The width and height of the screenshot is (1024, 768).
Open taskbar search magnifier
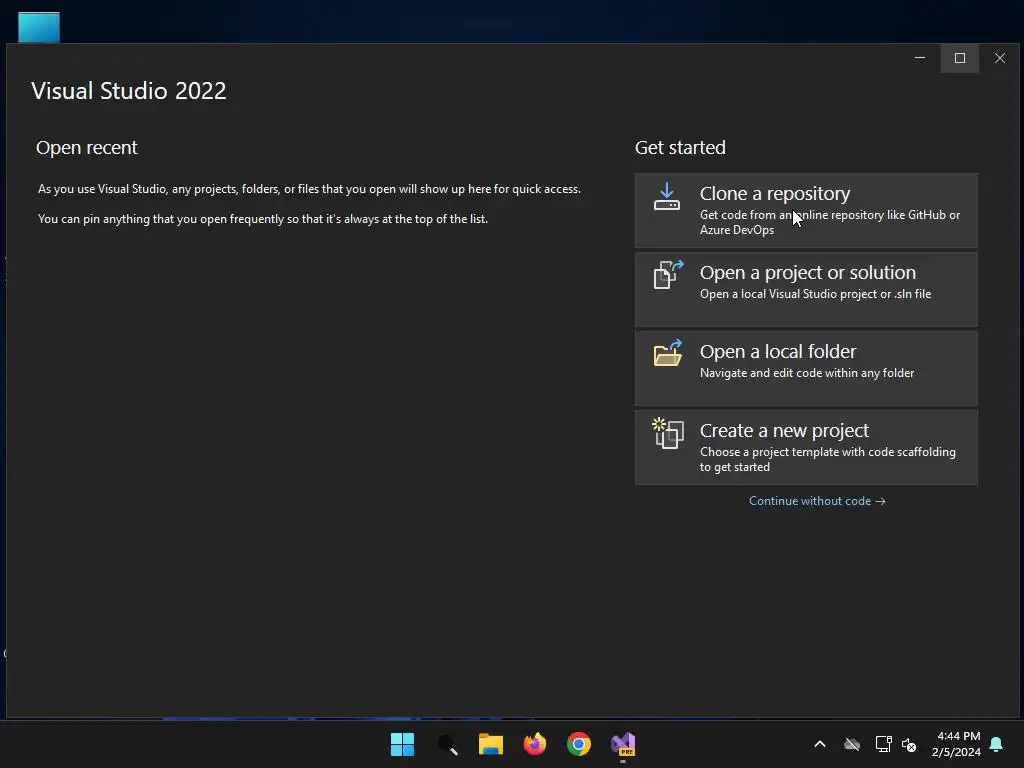coord(447,744)
